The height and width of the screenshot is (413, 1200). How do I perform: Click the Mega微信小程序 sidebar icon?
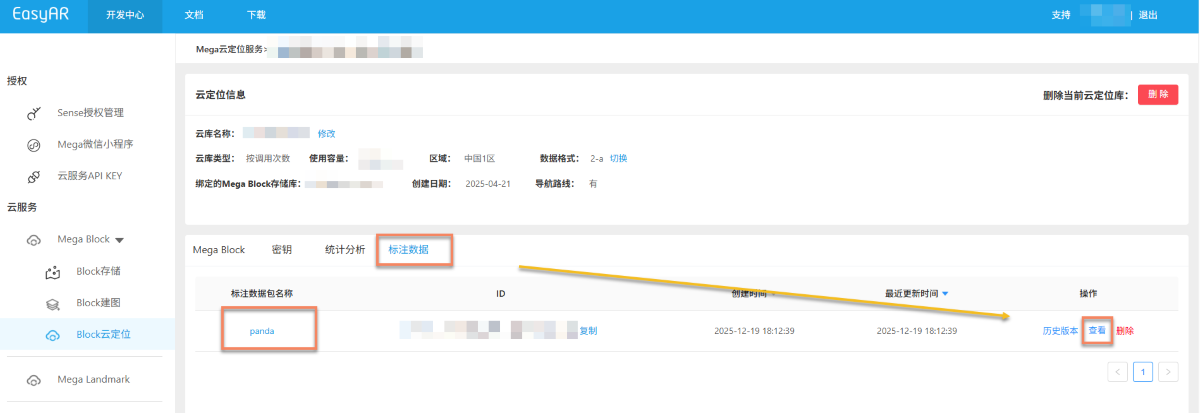(x=33, y=145)
